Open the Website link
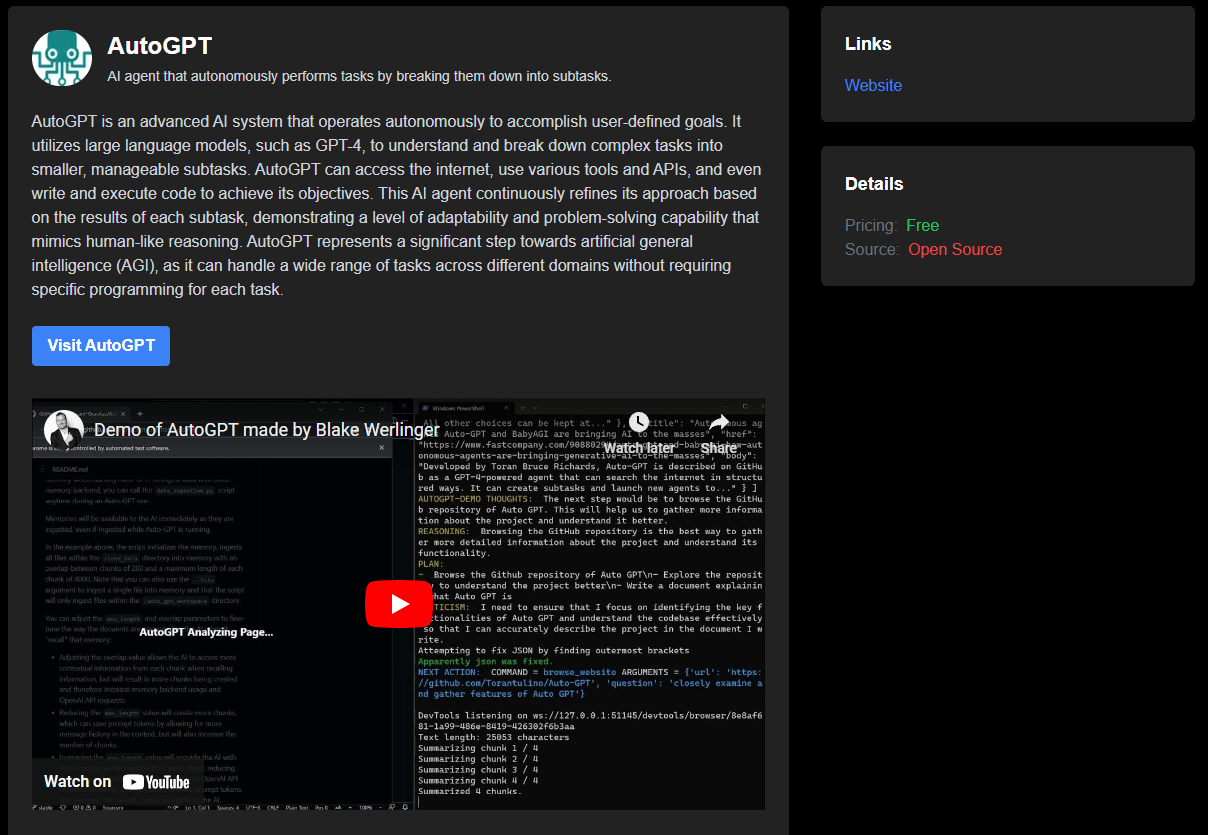Viewport: 1208px width, 835px height. tap(873, 85)
